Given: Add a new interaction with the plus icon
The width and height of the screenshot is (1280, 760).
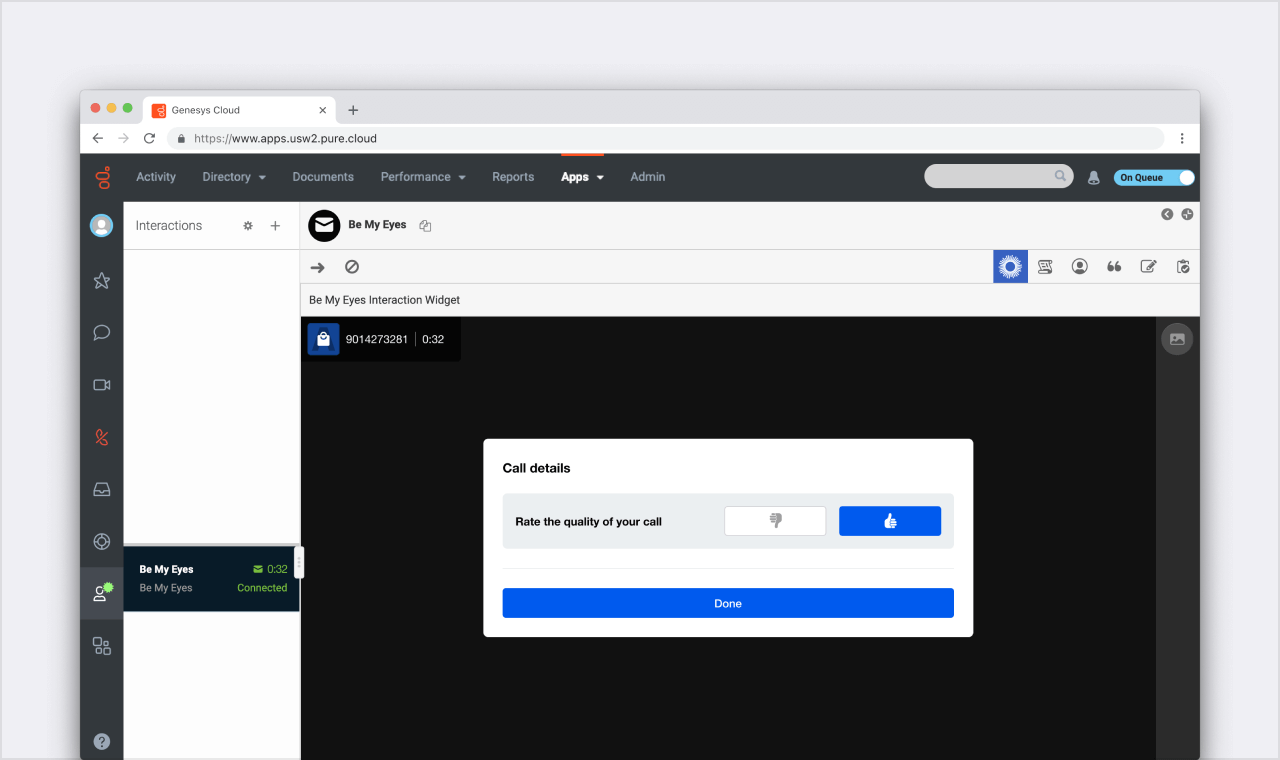Looking at the screenshot, I should click(275, 226).
